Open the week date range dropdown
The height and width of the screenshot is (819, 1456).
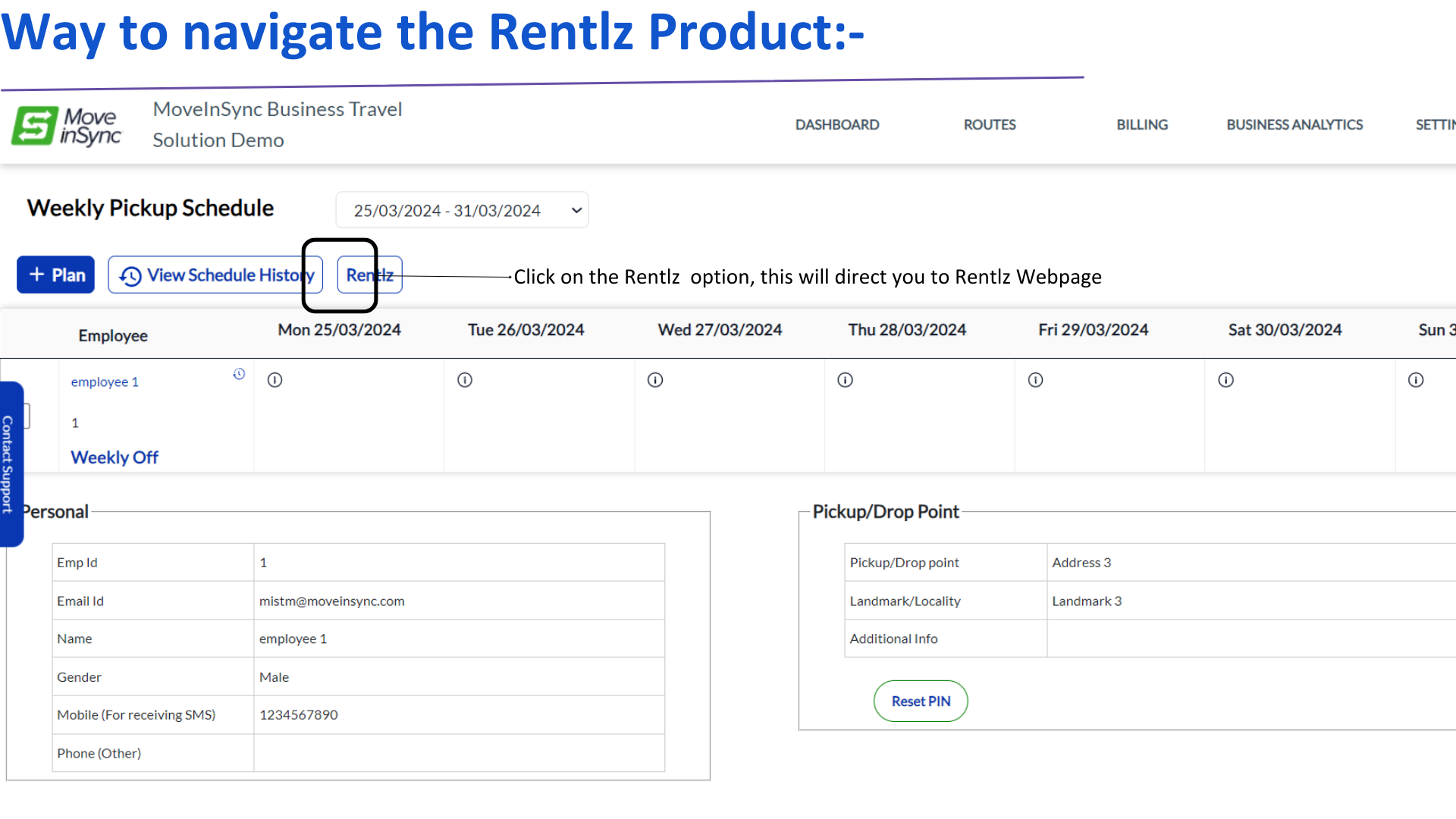pos(462,210)
